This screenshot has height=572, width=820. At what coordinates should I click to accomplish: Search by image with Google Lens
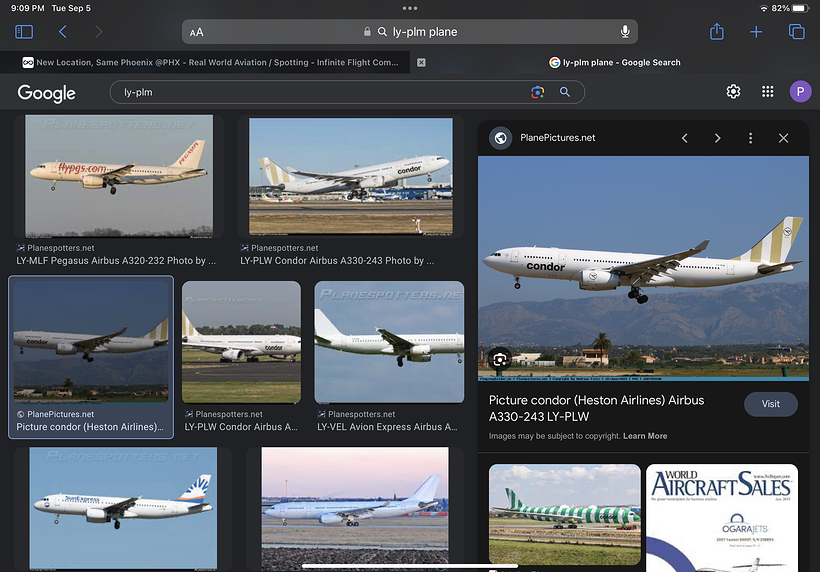coord(538,92)
